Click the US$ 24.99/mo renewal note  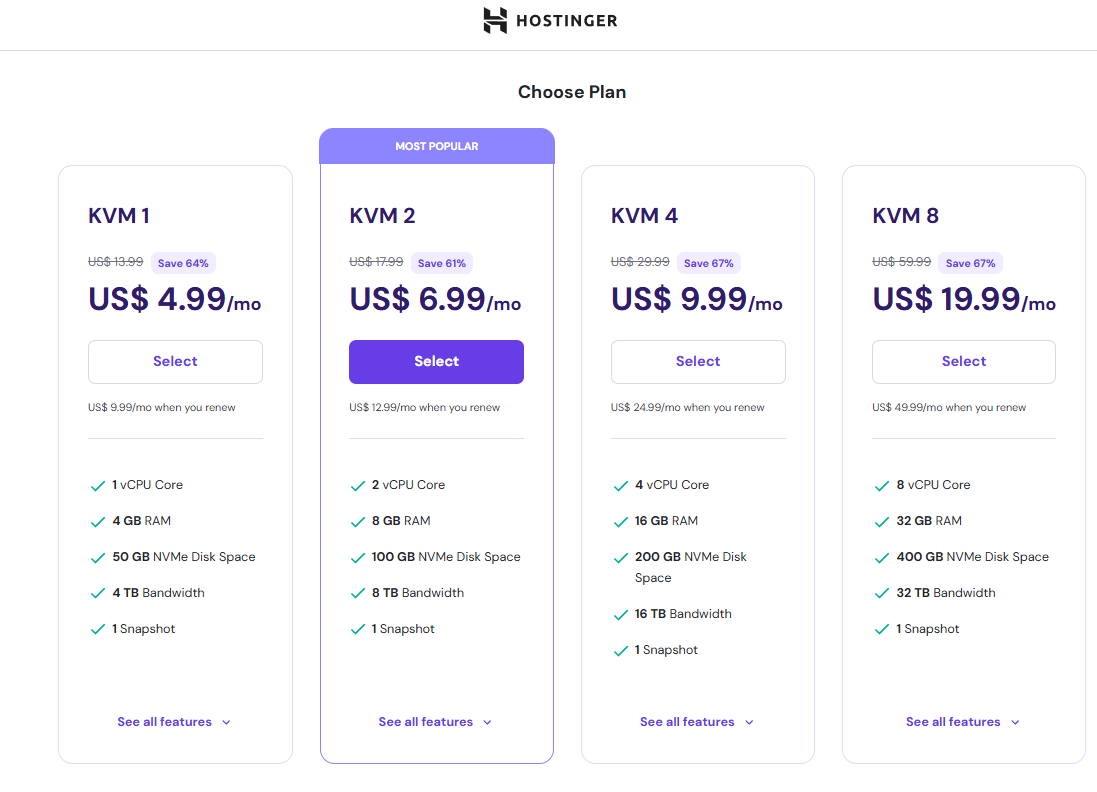tap(688, 407)
